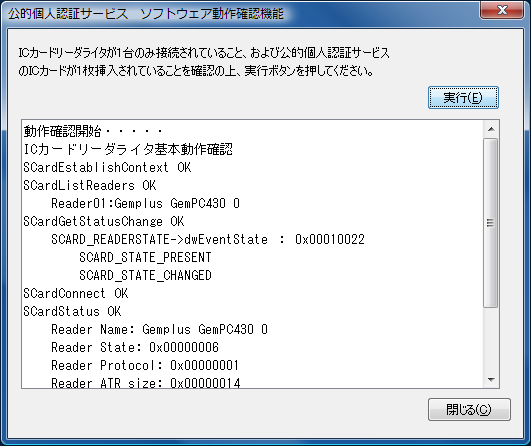Viewport: 531px width, 446px height.
Task: Click the SCardGetStatusChange OK line
Action: [x=104, y=221]
